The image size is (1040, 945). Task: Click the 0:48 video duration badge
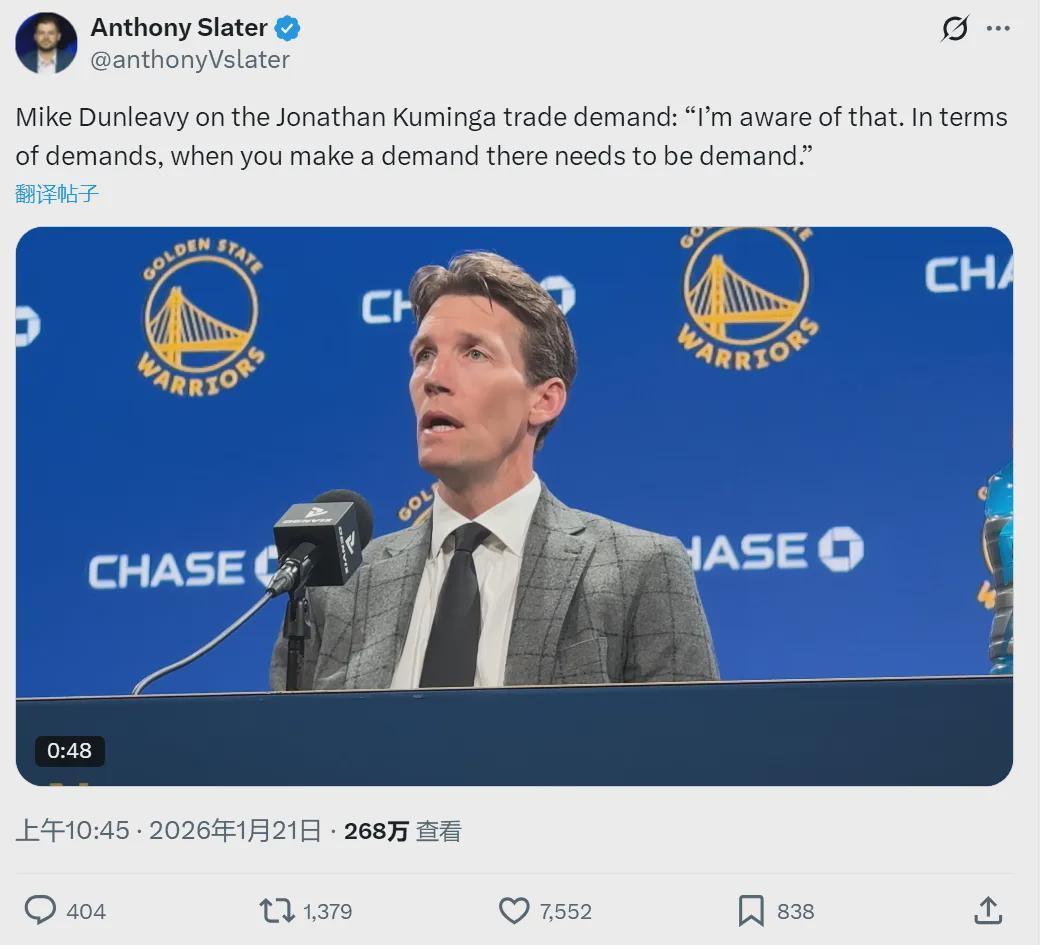pyautogui.click(x=70, y=751)
